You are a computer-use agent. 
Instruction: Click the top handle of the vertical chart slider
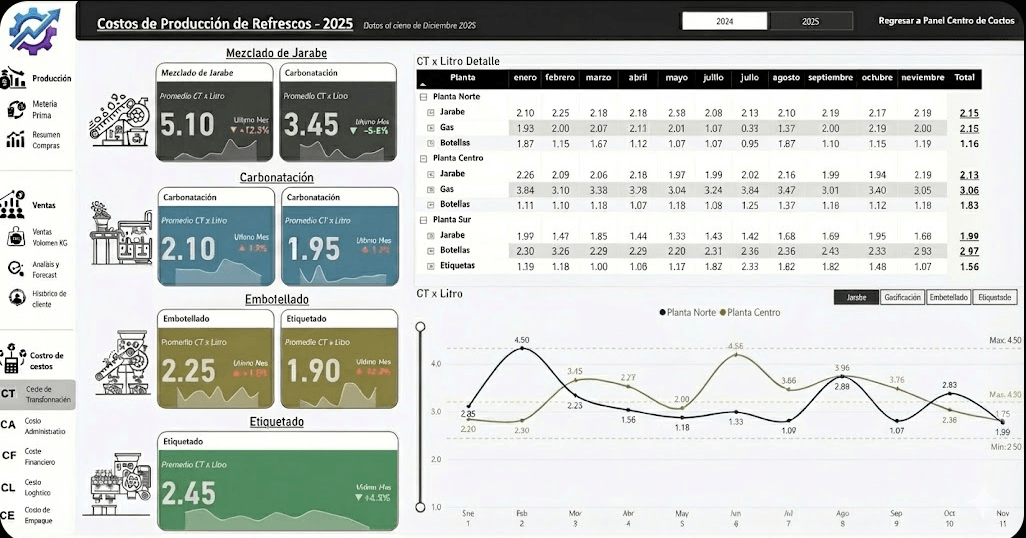point(421,326)
